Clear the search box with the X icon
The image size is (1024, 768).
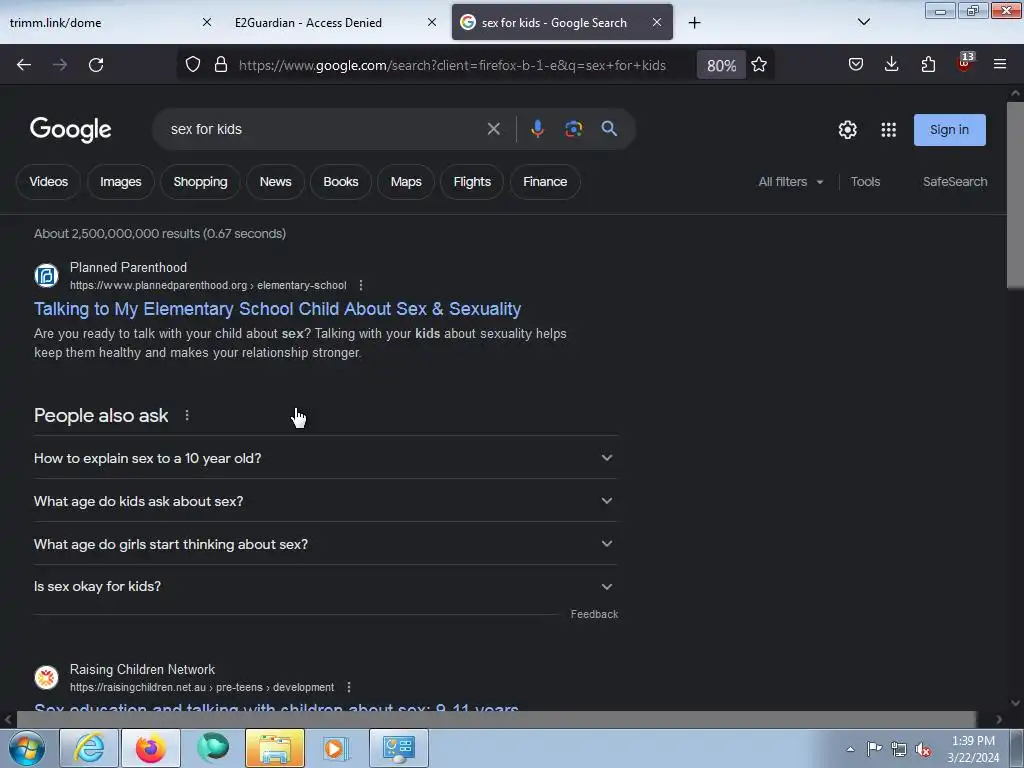pyautogui.click(x=494, y=129)
